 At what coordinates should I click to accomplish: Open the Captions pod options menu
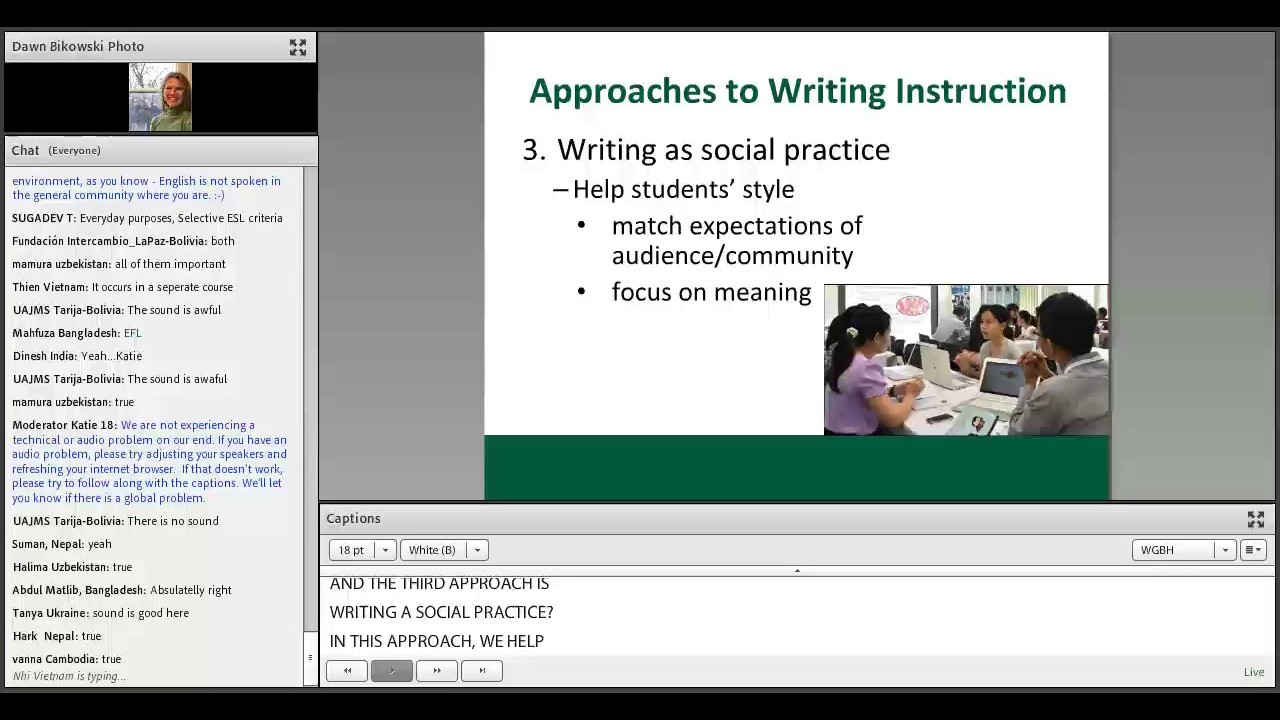[1253, 550]
